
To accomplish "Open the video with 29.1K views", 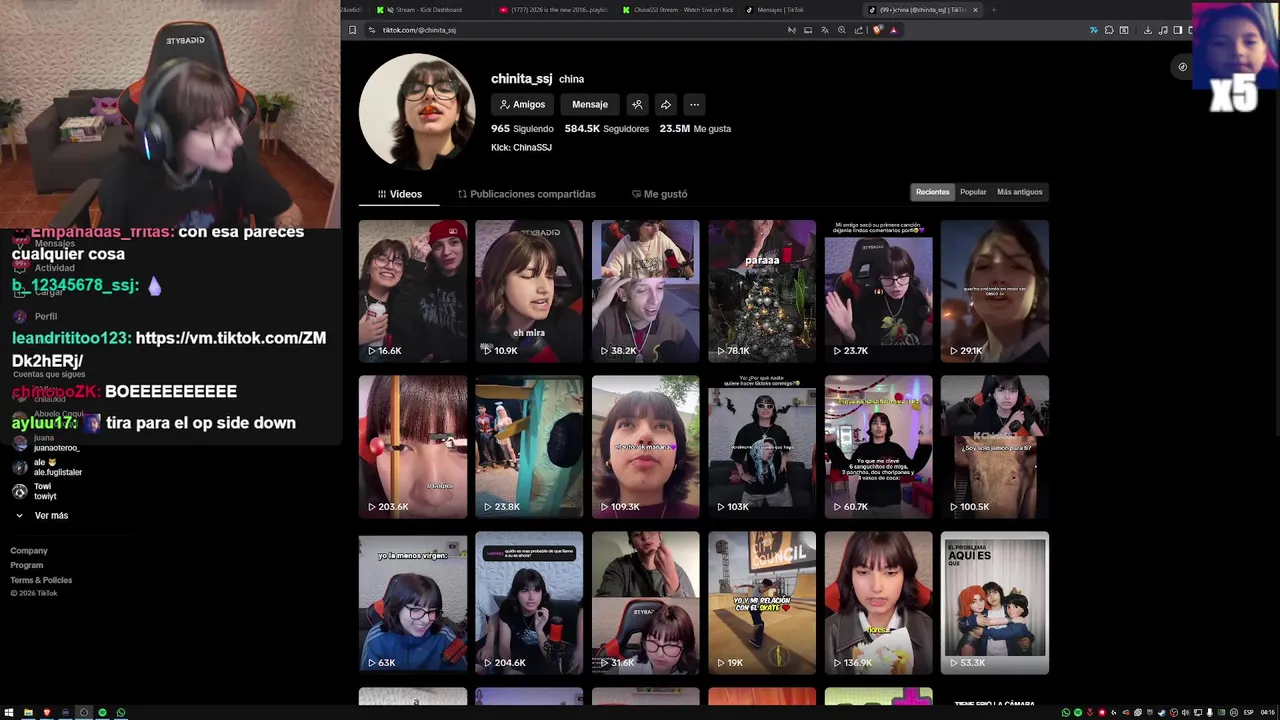I will (995, 291).
